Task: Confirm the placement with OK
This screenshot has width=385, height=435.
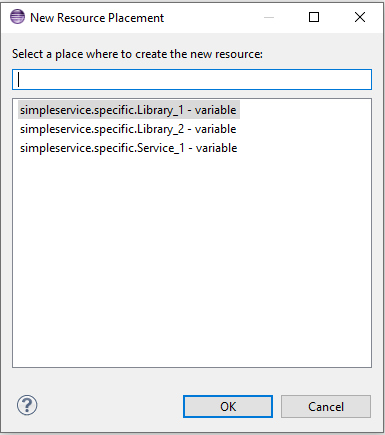Action: point(228,406)
